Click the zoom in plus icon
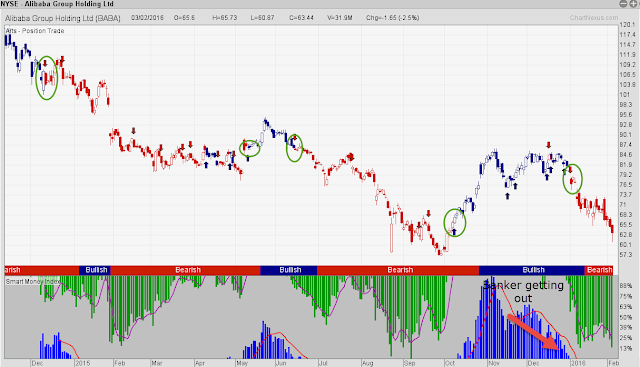640x367 pixels. tap(633, 4)
